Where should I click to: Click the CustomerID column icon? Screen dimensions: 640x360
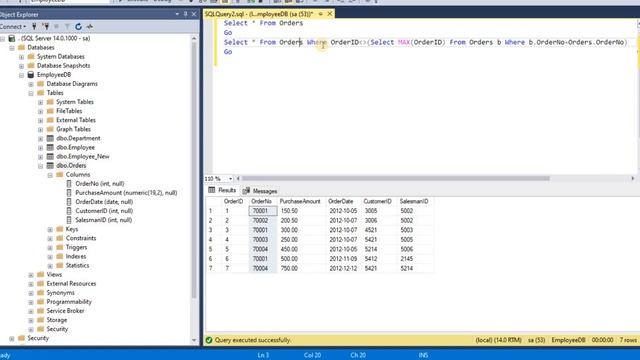coord(69,211)
